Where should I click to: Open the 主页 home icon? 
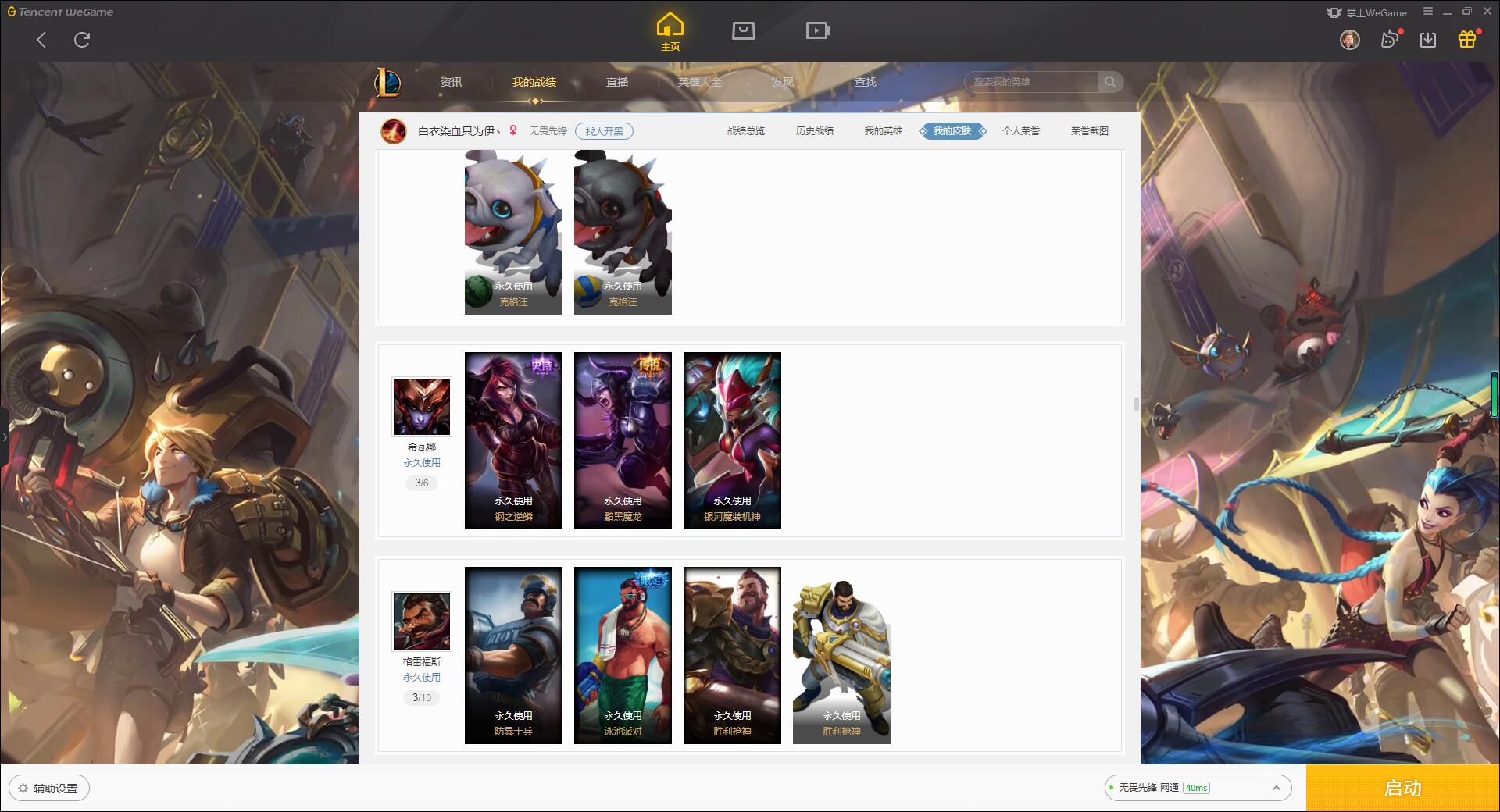670,32
